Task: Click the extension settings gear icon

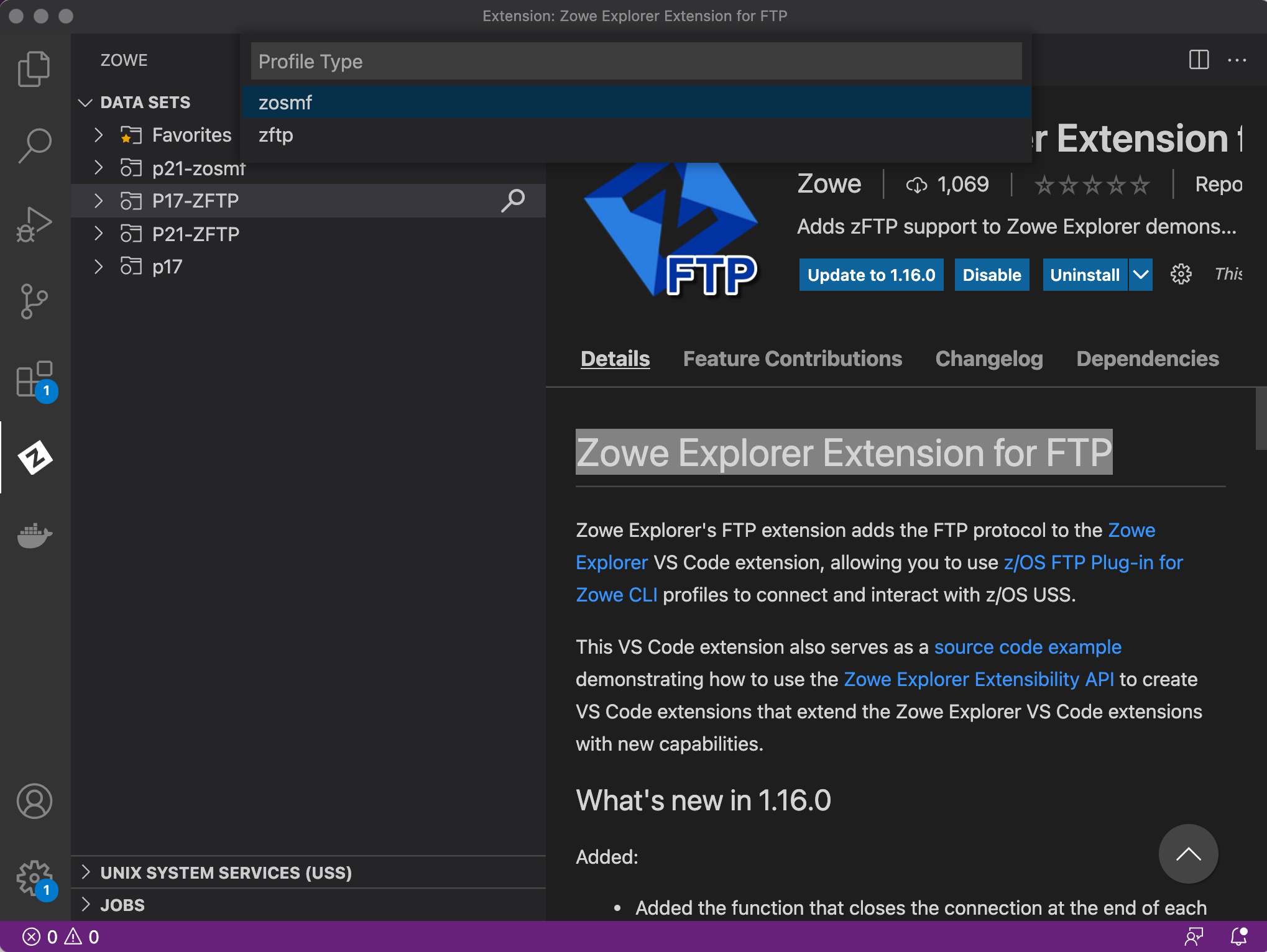Action: pyautogui.click(x=1181, y=274)
